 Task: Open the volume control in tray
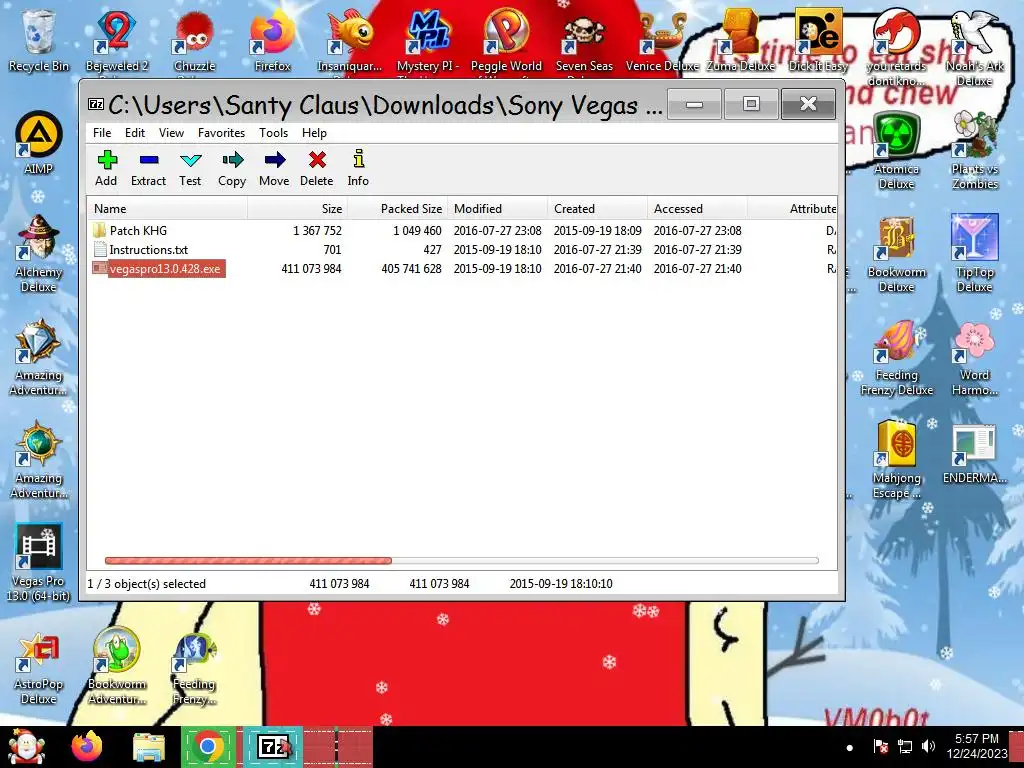[928, 746]
